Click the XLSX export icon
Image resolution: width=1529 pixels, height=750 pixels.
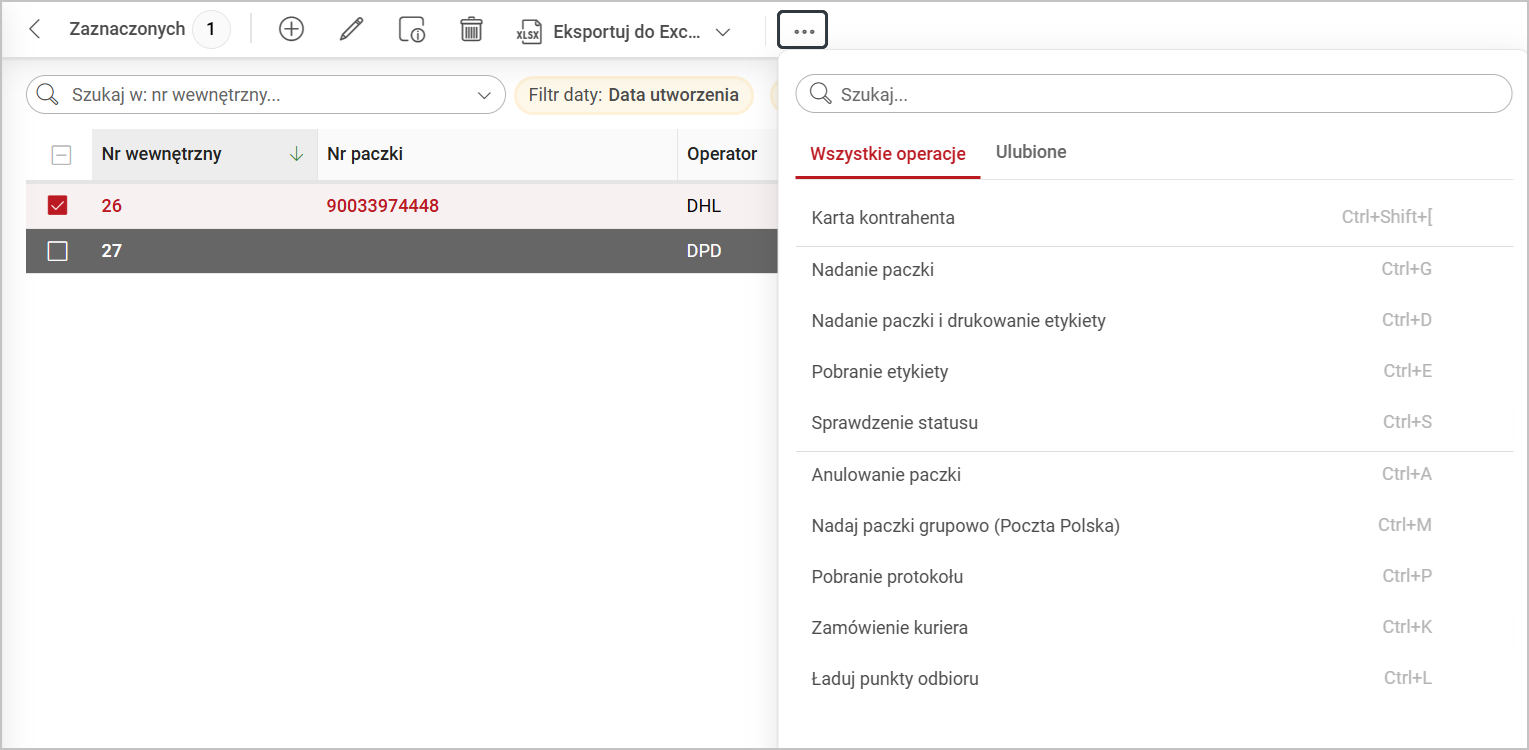point(528,31)
